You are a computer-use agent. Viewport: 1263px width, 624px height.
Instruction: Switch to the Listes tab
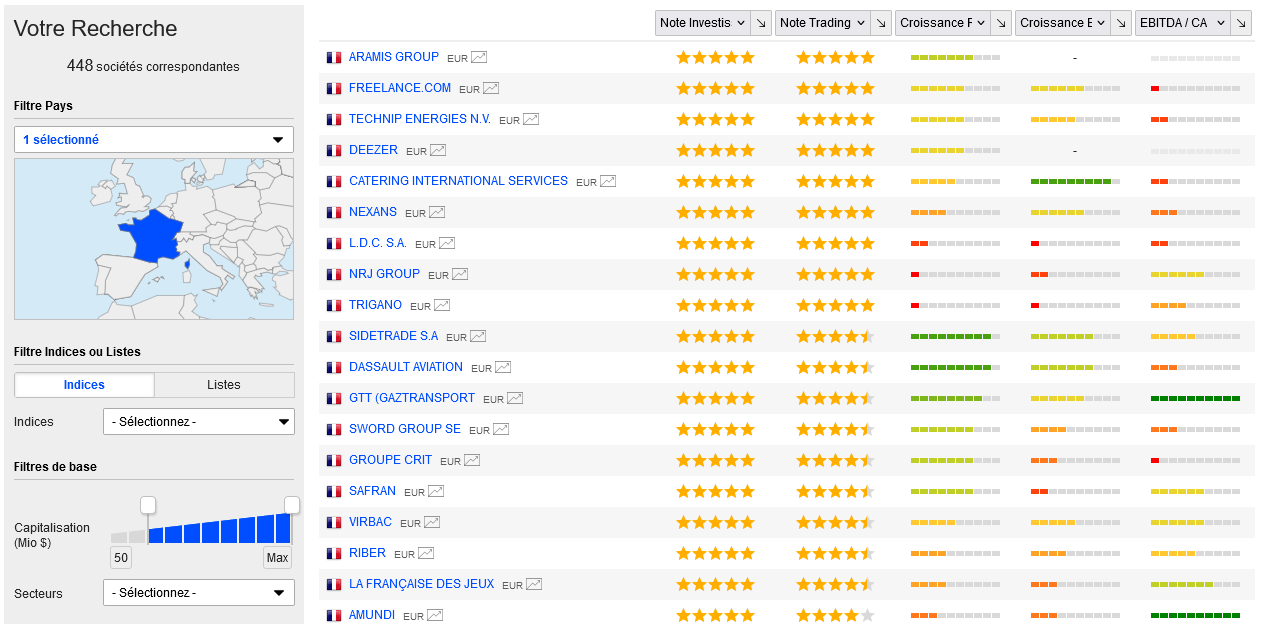coord(224,385)
